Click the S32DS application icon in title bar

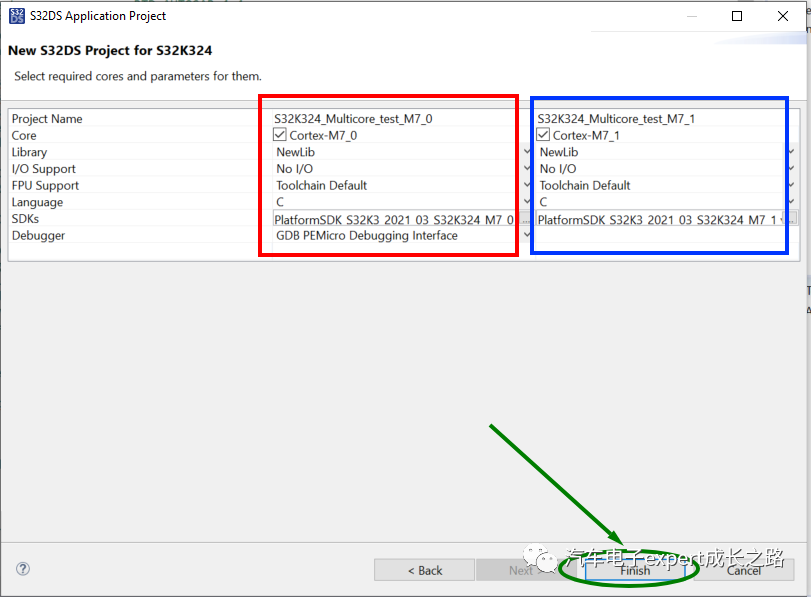coord(17,16)
